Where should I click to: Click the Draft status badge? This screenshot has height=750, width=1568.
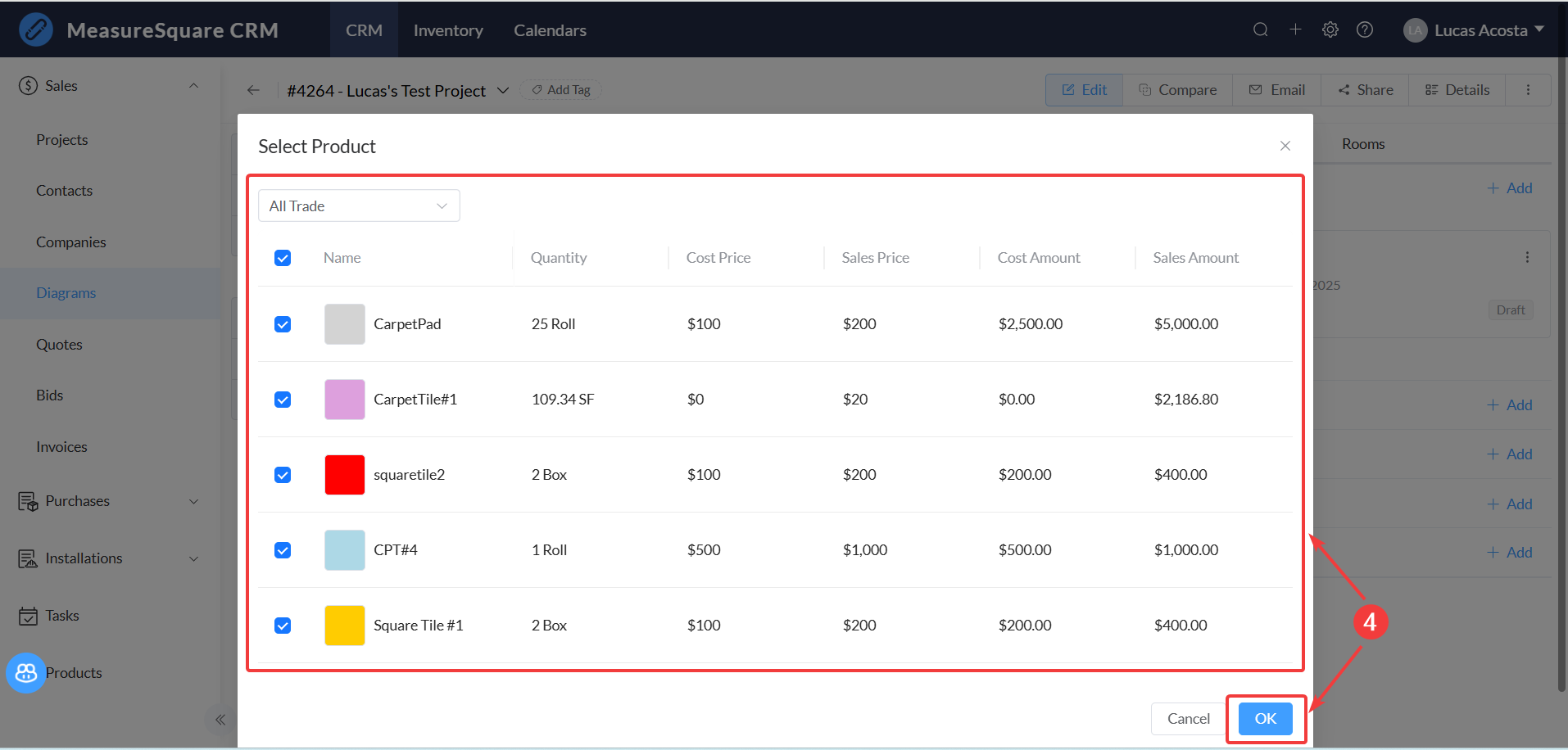tap(1511, 310)
